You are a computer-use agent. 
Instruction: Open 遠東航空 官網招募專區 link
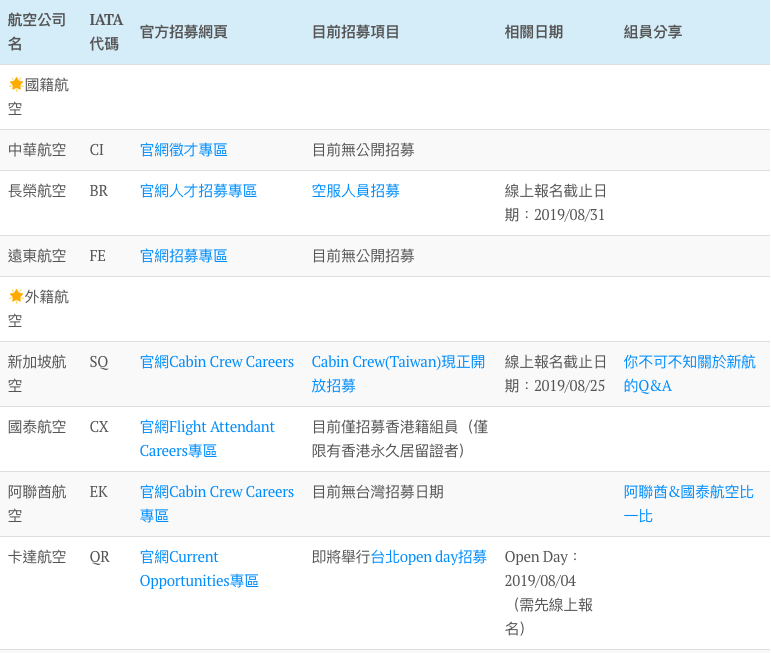pos(183,256)
